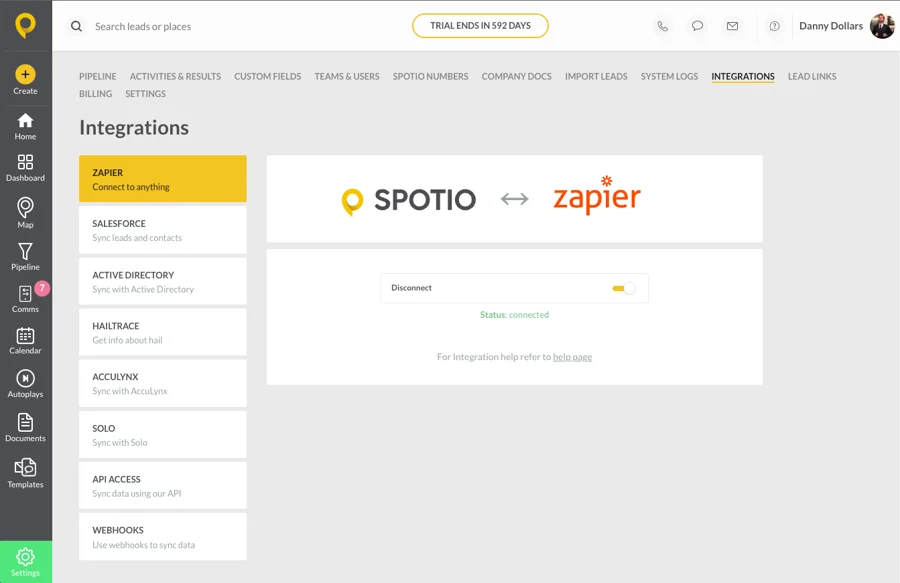
Task: Click the envelope mail icon in the header
Action: click(732, 26)
